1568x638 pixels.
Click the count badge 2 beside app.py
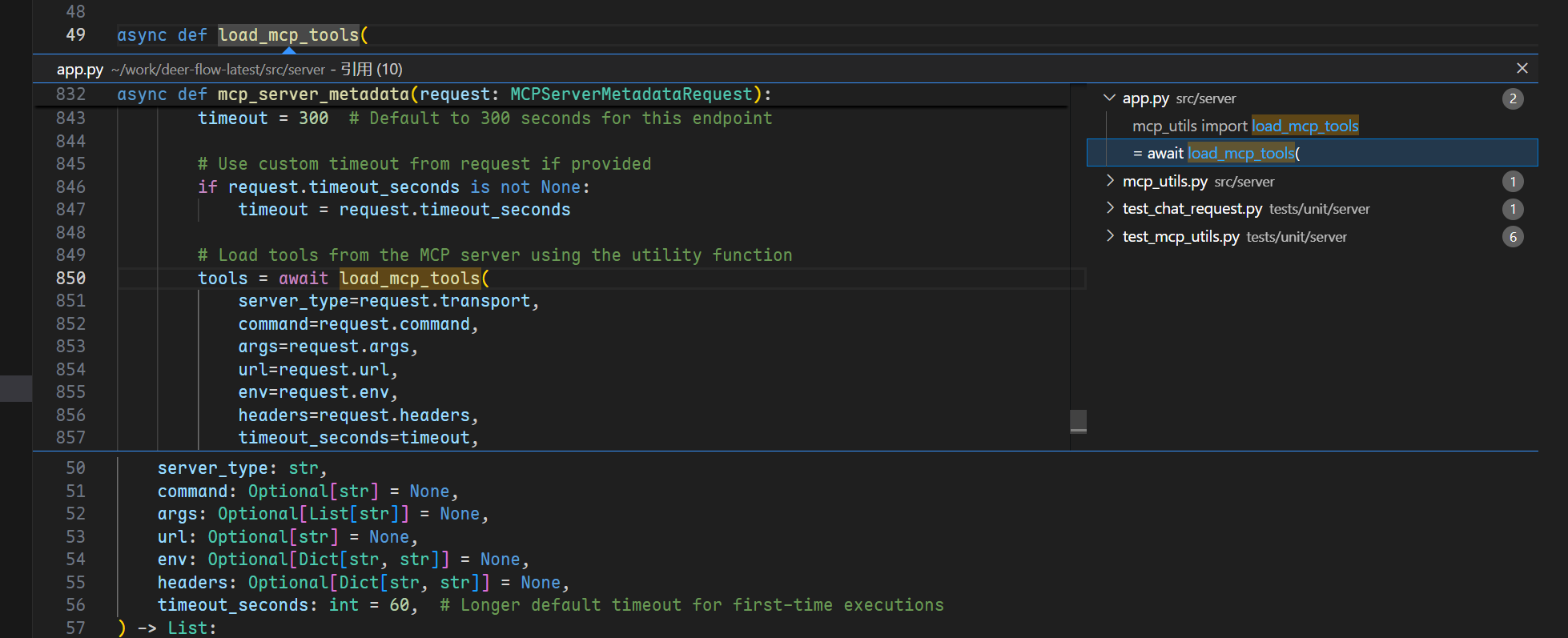coord(1512,99)
